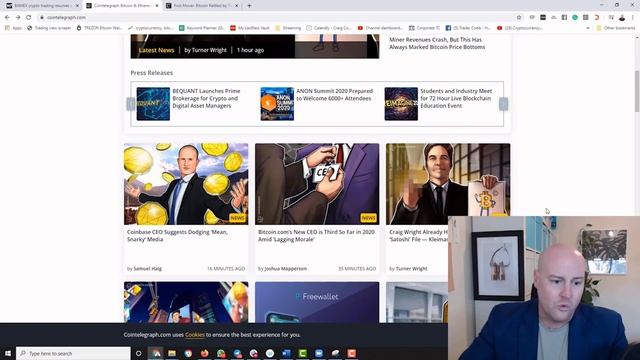
Task: Open the Streaming bookmarks folder
Action: click(x=288, y=28)
